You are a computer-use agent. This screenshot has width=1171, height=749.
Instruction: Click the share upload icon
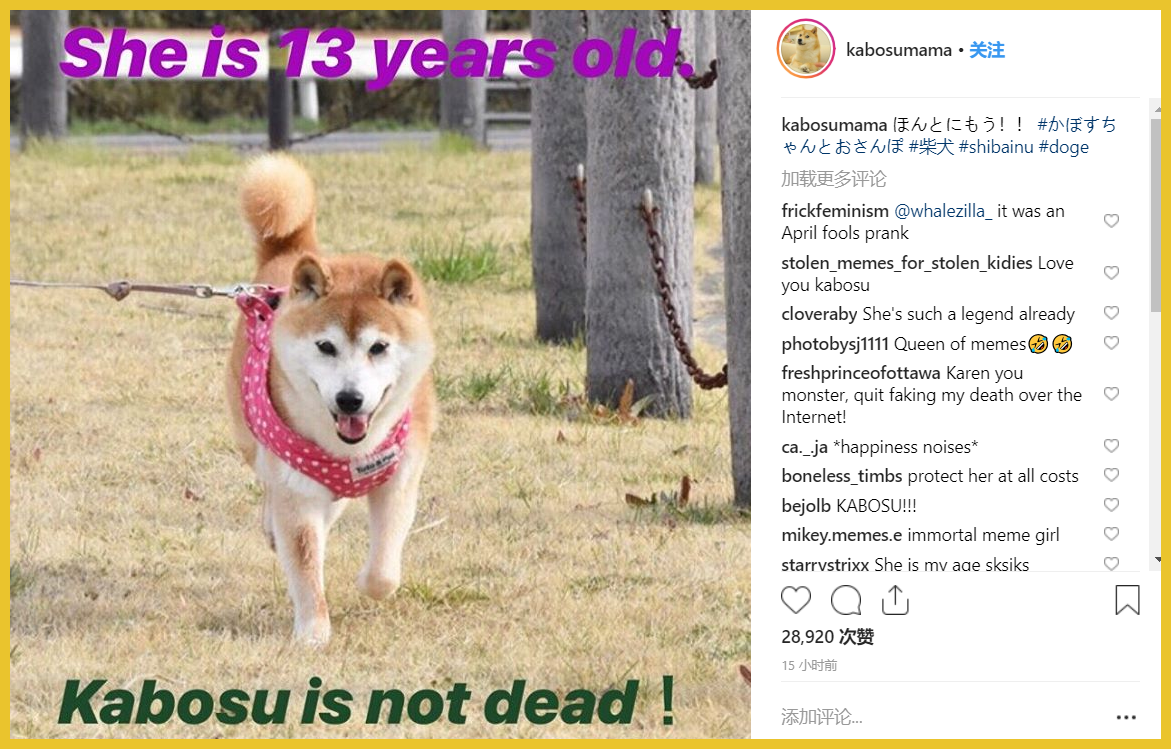coord(895,600)
